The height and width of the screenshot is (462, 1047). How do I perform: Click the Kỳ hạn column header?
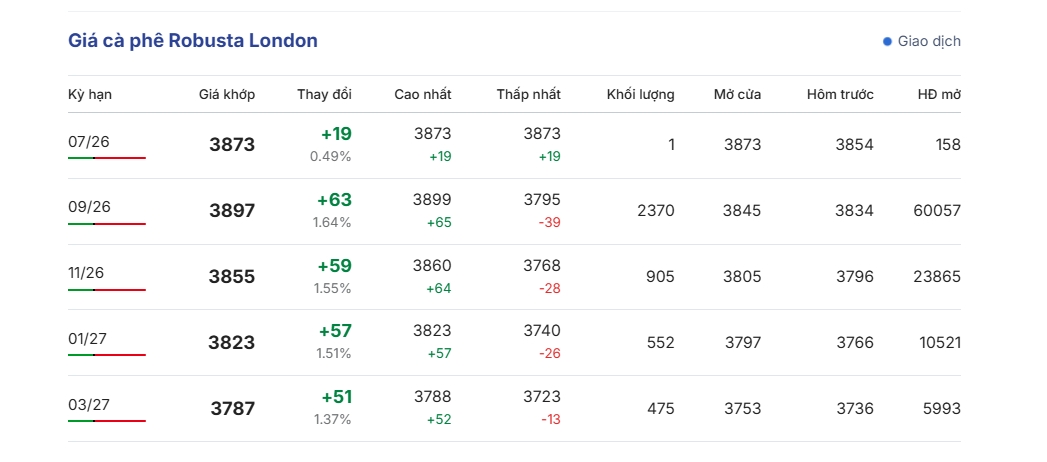coord(90,94)
